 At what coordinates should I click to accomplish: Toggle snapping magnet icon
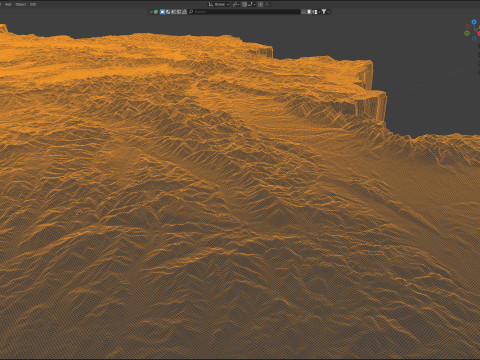244,4
